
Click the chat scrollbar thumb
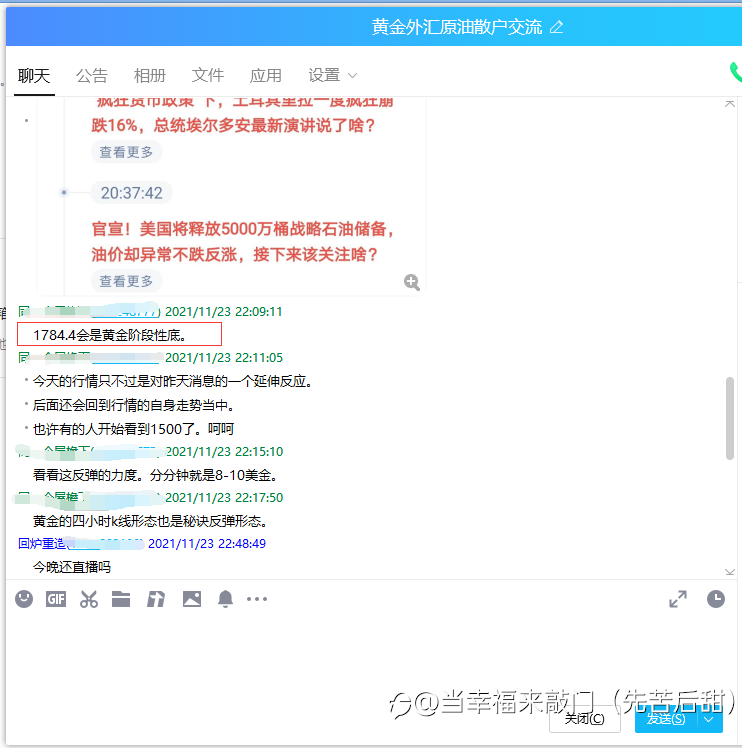pos(730,418)
